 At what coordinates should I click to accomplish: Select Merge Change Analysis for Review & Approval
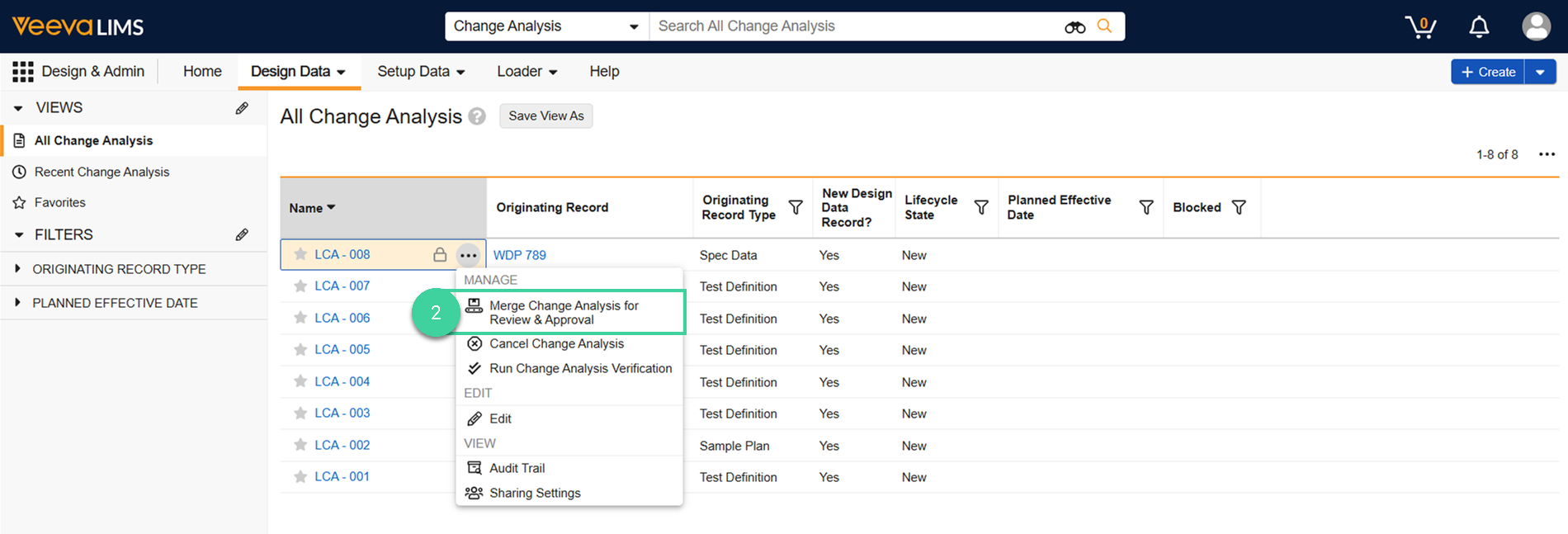coord(564,313)
